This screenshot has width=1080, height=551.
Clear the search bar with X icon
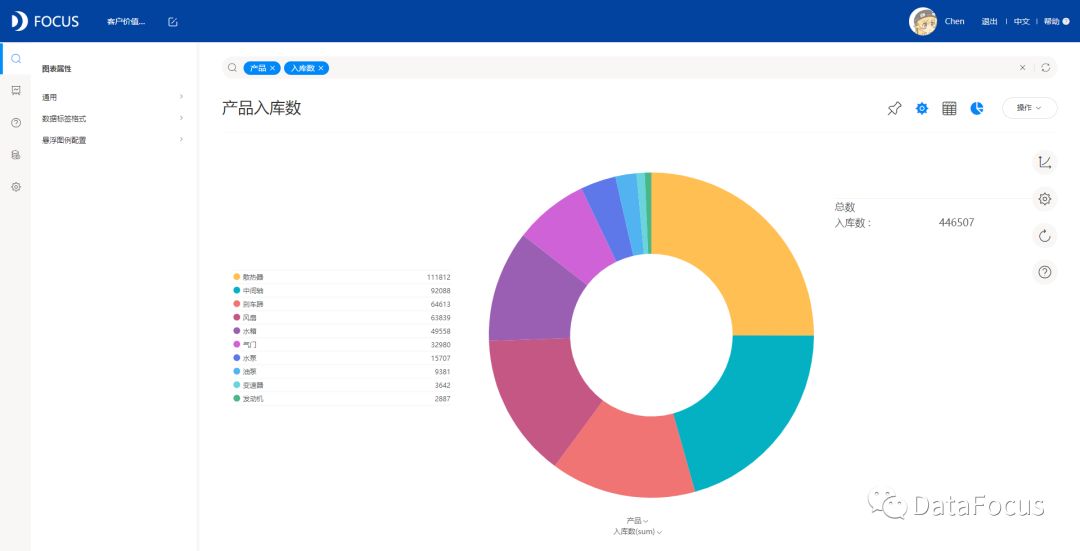(x=1023, y=67)
